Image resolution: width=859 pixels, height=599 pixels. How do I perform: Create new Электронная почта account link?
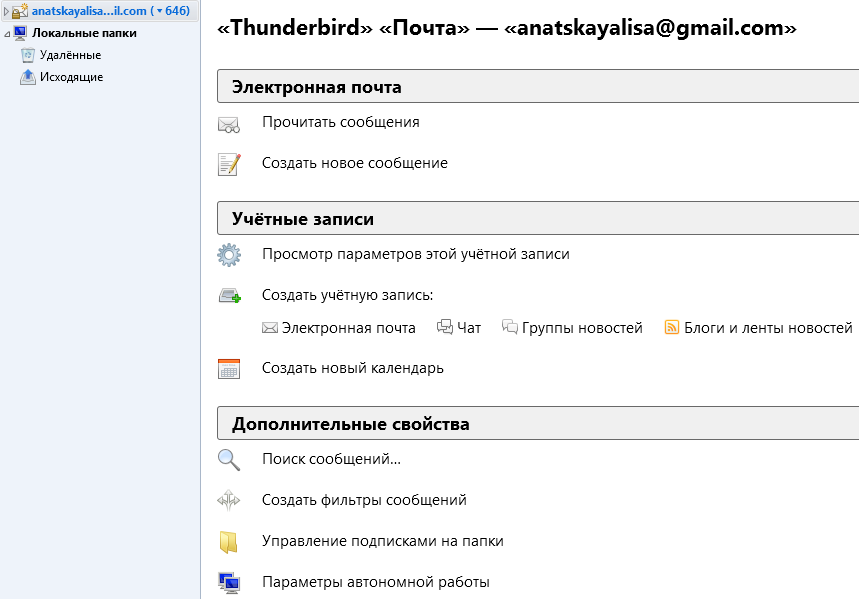click(348, 328)
